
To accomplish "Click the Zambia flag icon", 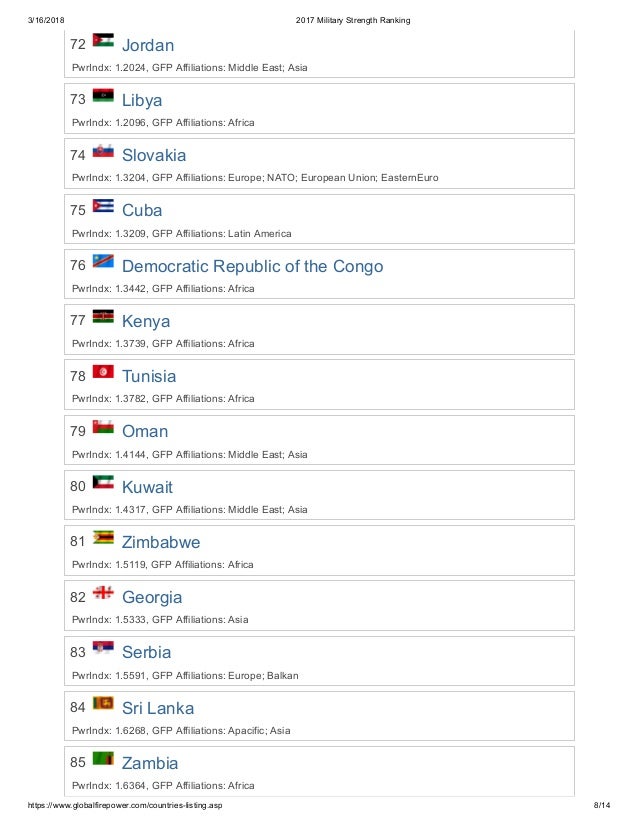I will [x=103, y=758].
